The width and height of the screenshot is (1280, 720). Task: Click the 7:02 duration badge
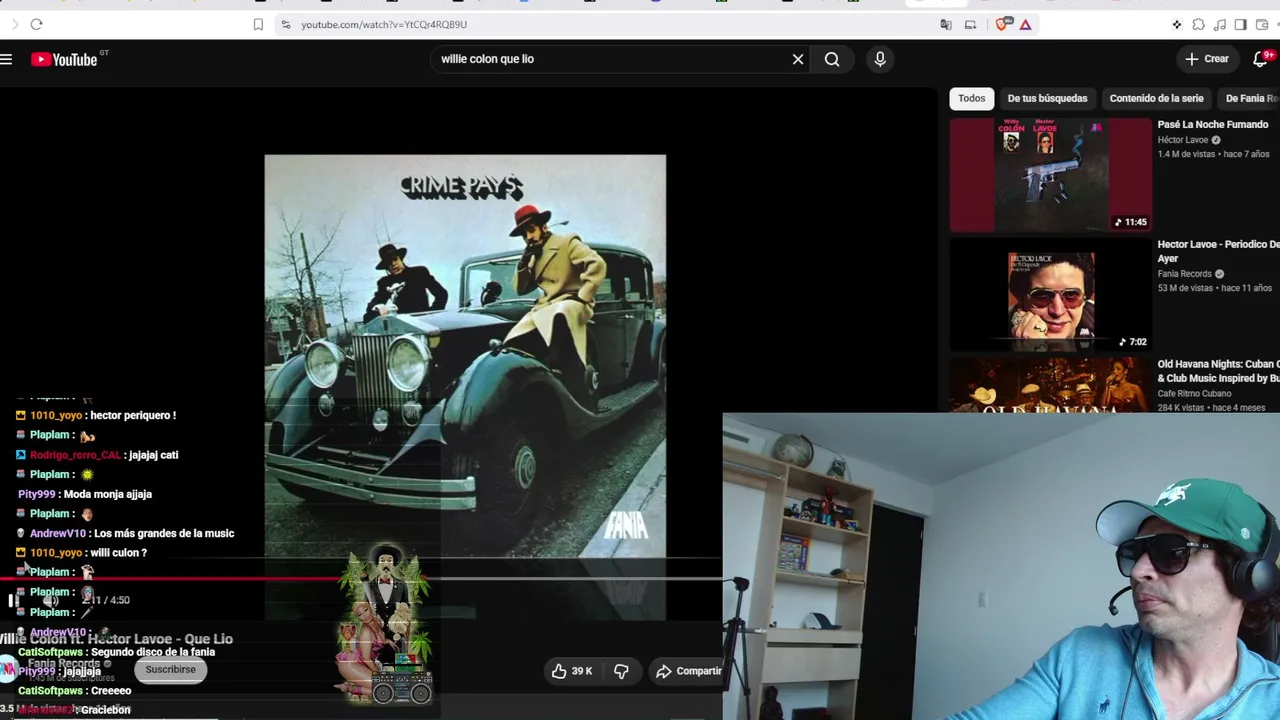(1133, 342)
